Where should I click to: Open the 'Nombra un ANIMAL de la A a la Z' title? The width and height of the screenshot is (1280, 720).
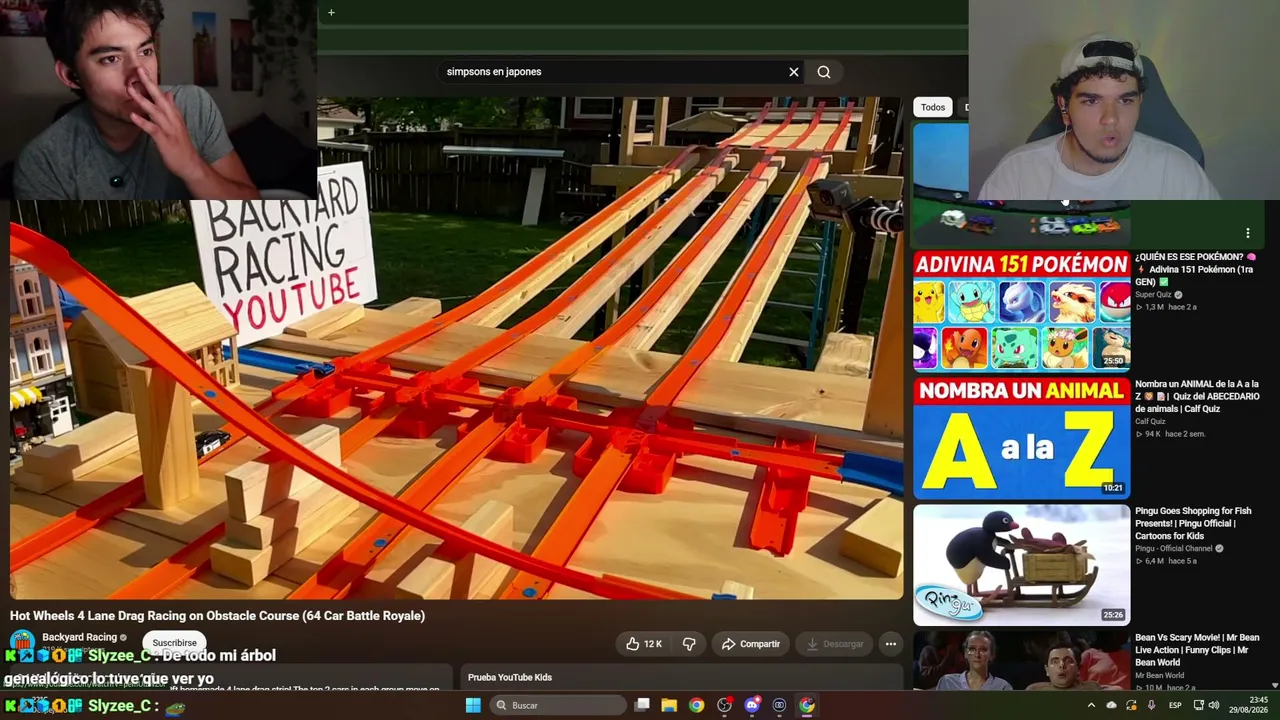pyautogui.click(x=1197, y=397)
